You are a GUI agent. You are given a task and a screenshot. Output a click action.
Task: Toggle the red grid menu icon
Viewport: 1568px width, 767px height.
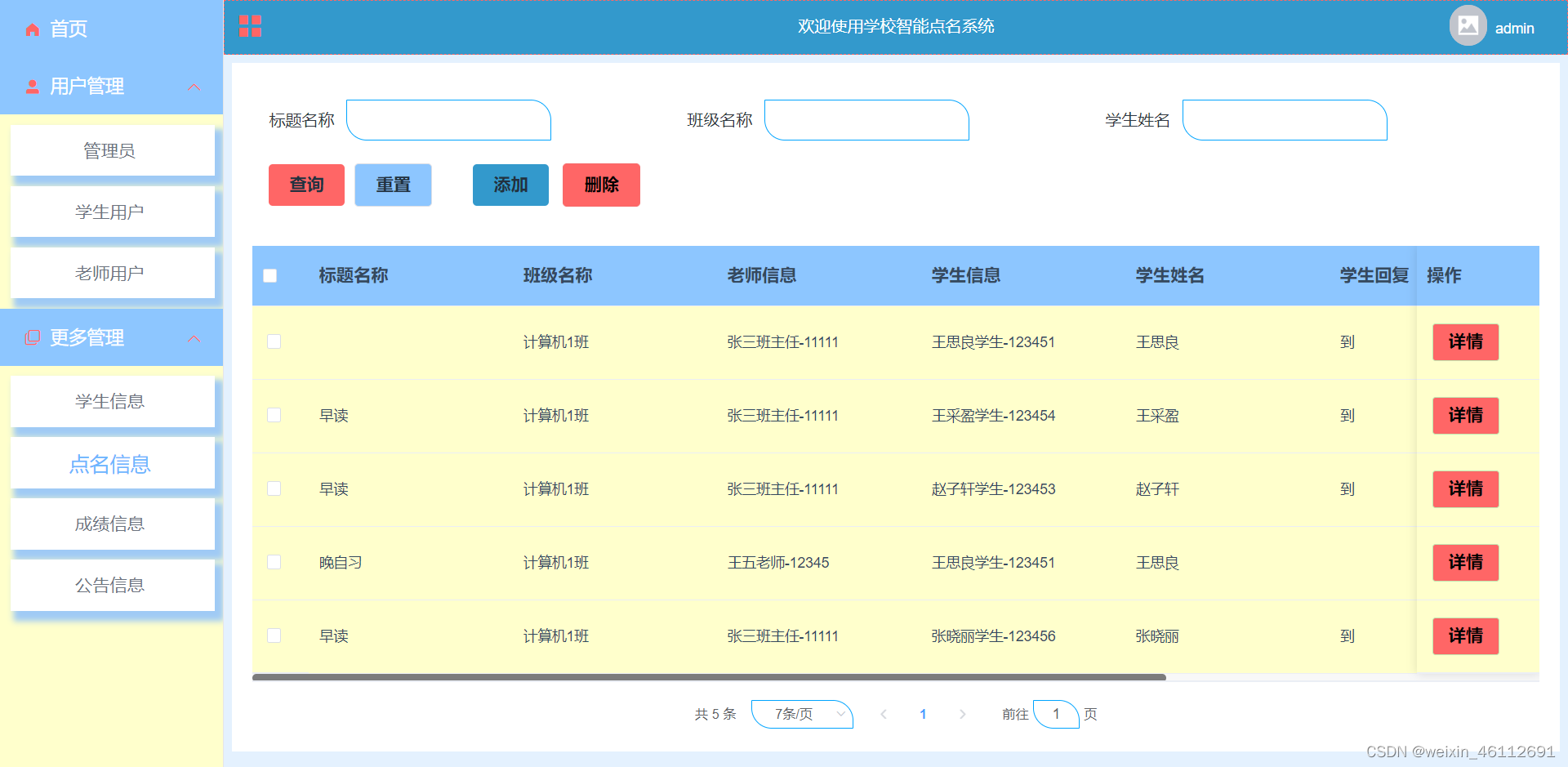tap(250, 26)
